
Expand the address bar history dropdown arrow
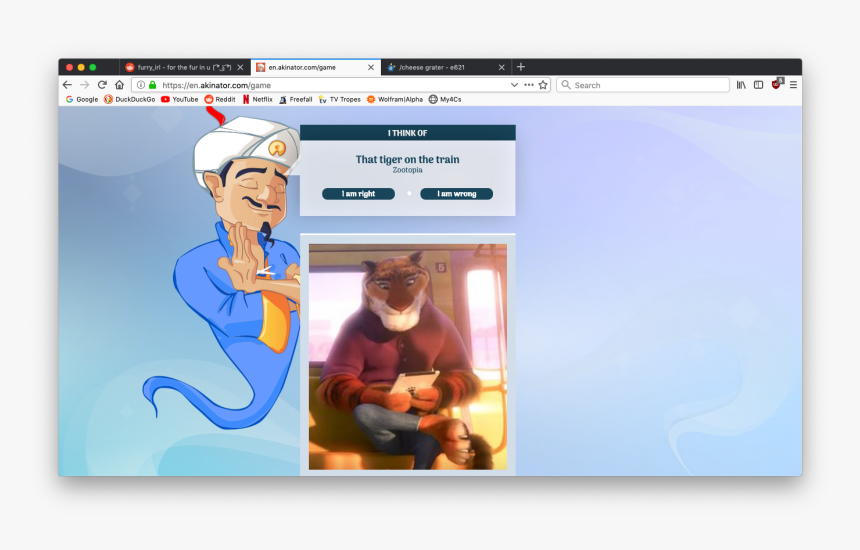coord(514,85)
